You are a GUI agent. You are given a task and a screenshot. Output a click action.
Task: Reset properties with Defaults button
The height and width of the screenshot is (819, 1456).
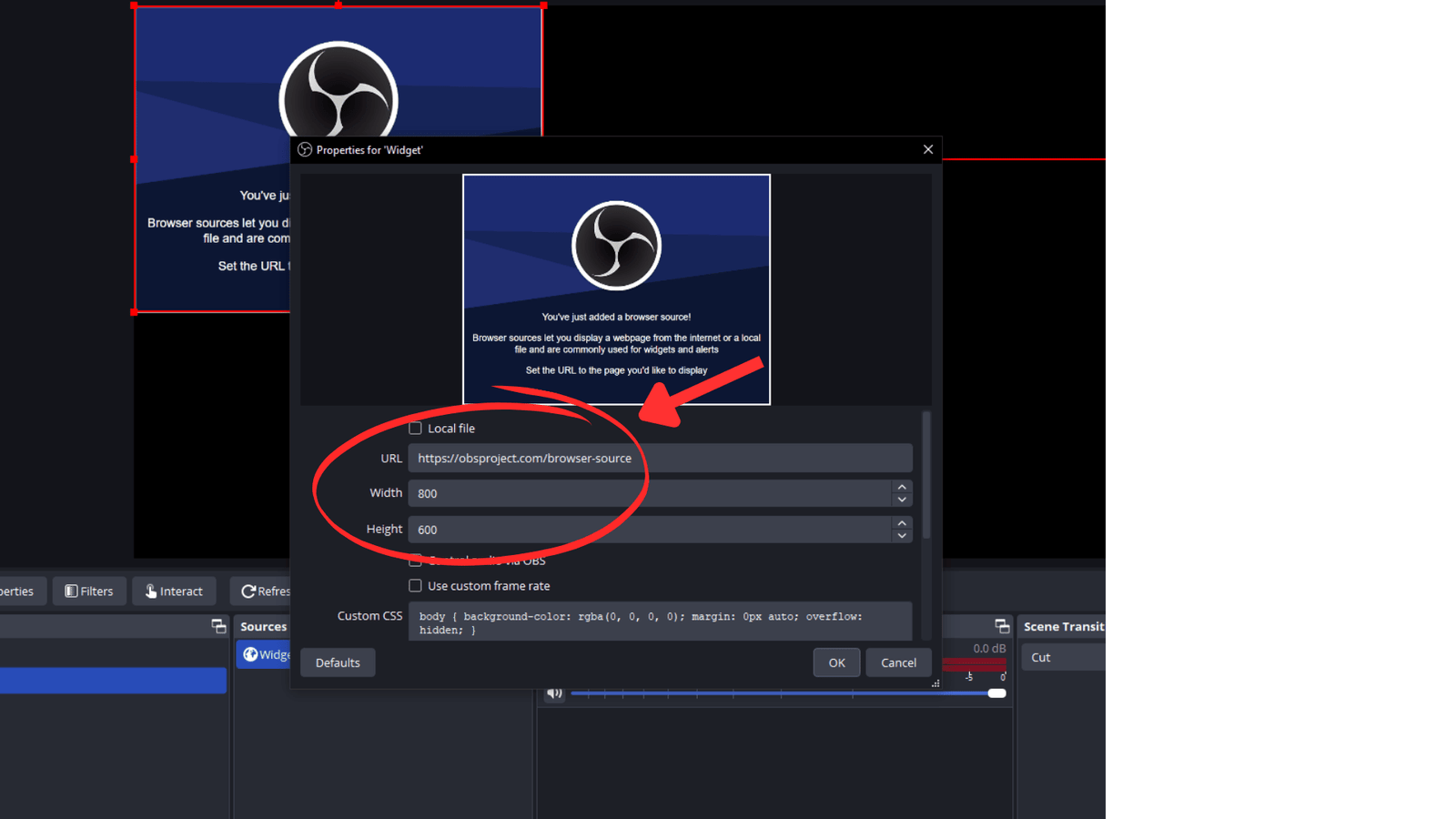click(x=338, y=662)
